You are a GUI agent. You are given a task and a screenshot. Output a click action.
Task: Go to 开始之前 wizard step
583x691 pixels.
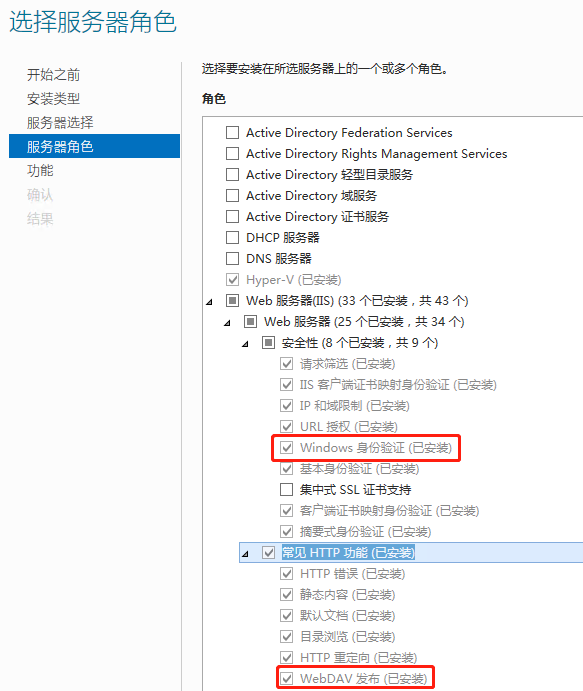[x=53, y=75]
